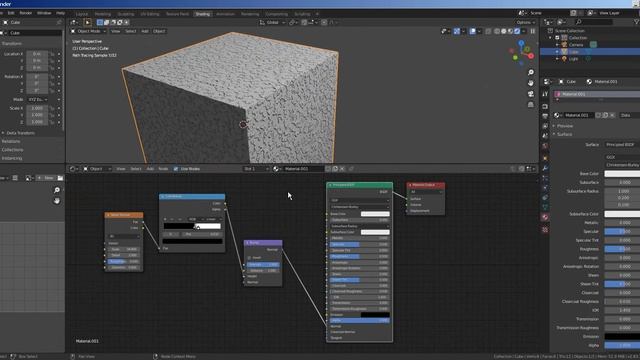Click the select box tool icon in viewport header
The image size is (640, 360).
coord(100,22)
